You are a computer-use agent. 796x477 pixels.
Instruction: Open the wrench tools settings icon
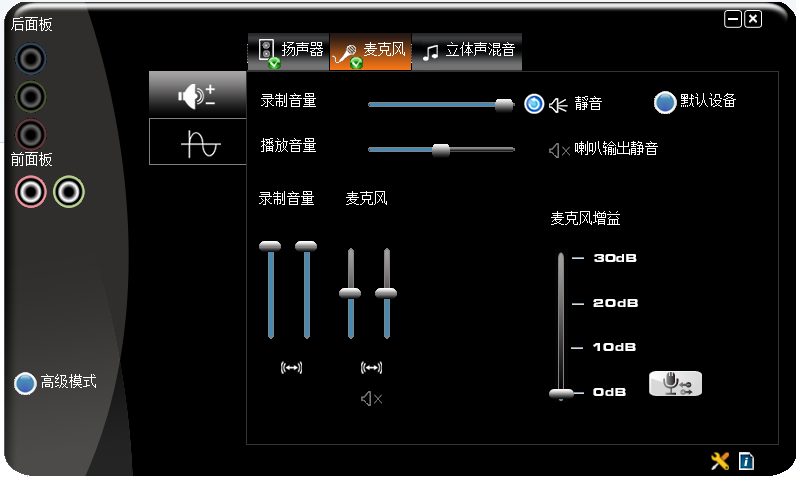pos(720,461)
